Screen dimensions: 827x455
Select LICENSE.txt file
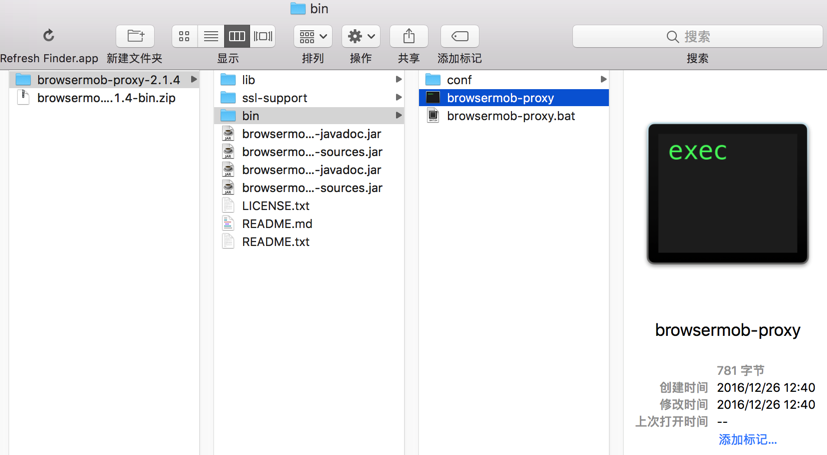pyautogui.click(x=309, y=205)
